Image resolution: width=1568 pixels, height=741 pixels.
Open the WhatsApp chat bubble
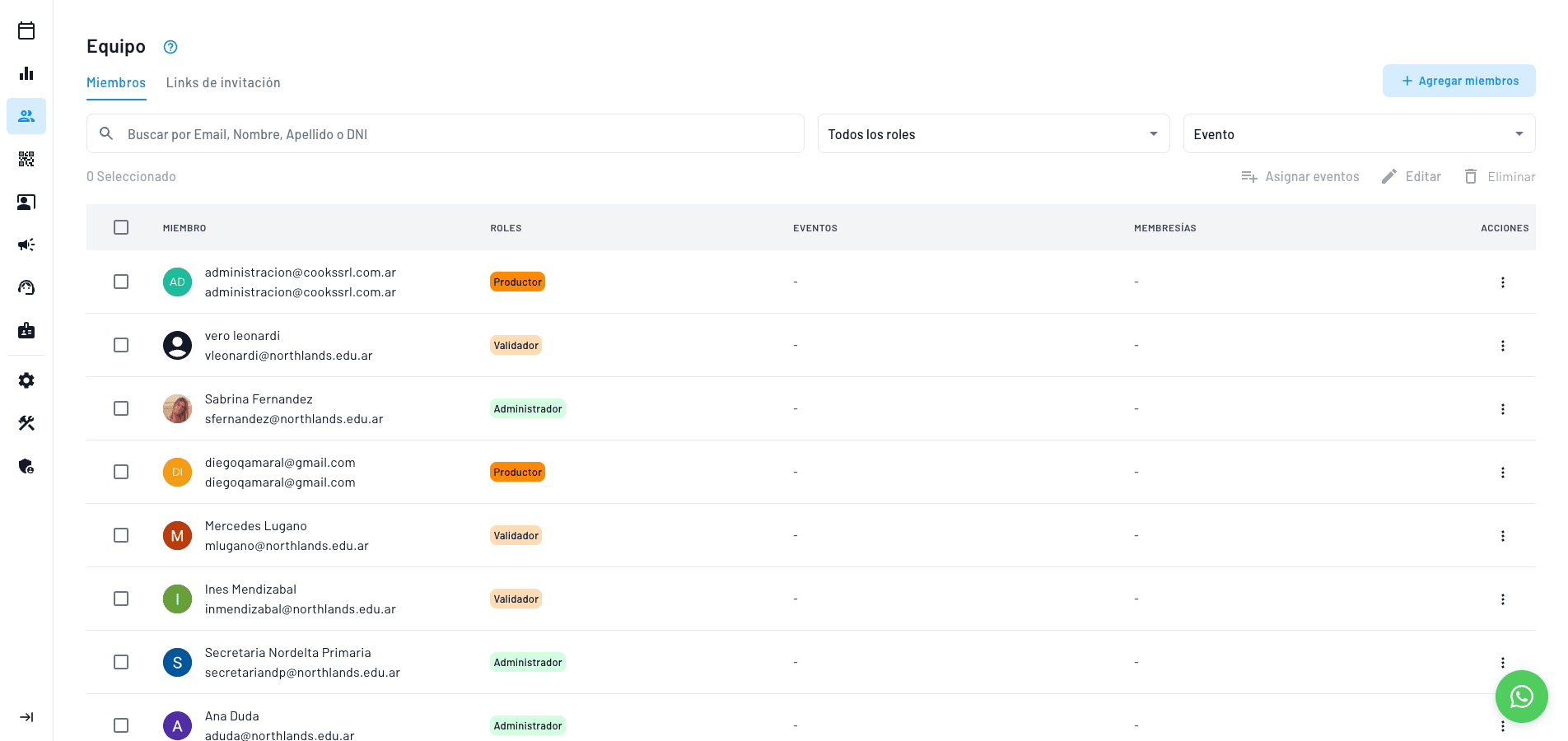pyautogui.click(x=1521, y=697)
